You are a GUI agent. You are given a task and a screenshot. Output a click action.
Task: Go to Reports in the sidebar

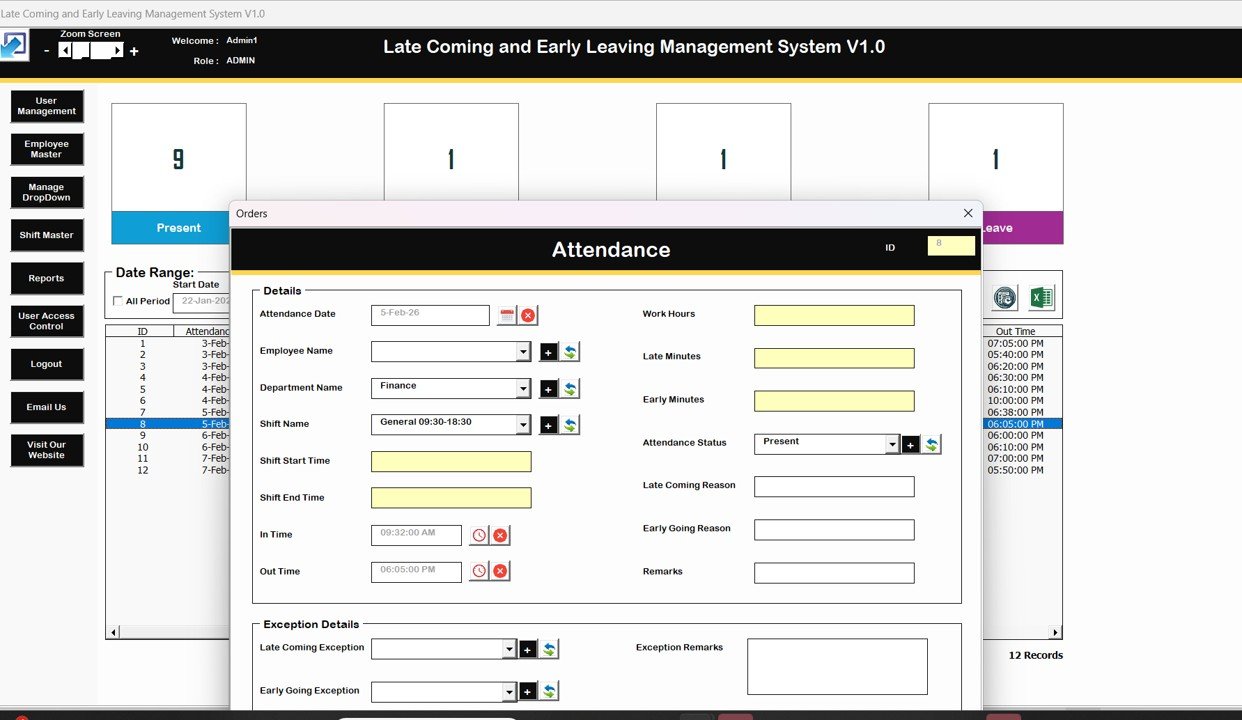pyautogui.click(x=47, y=278)
